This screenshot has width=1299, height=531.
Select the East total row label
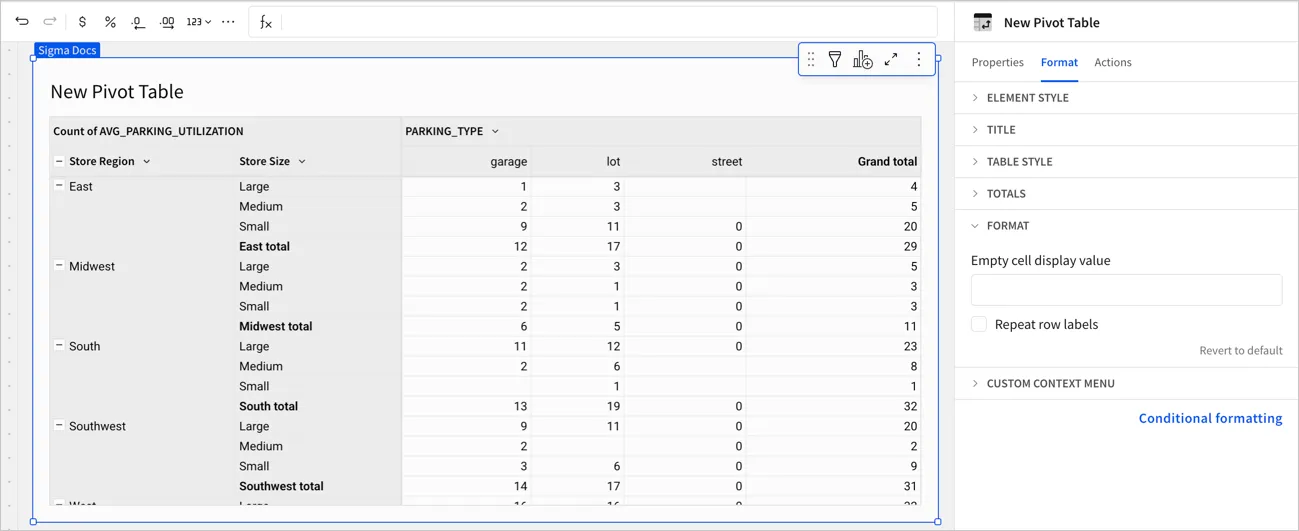tap(264, 246)
